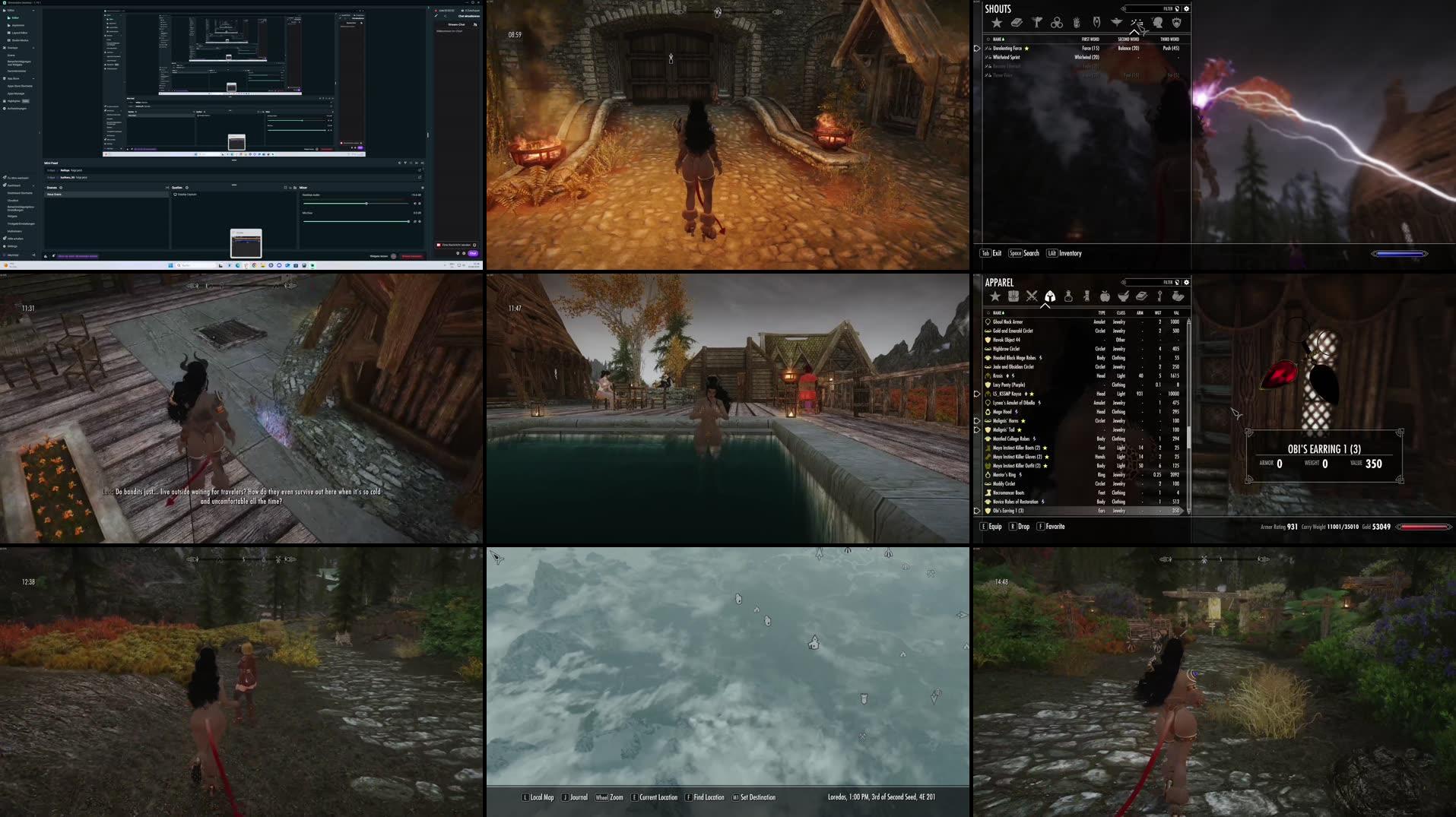The image size is (1456, 817).
Task: Select the Destruction hand icon in Shouts menu
Action: [x=1077, y=23]
